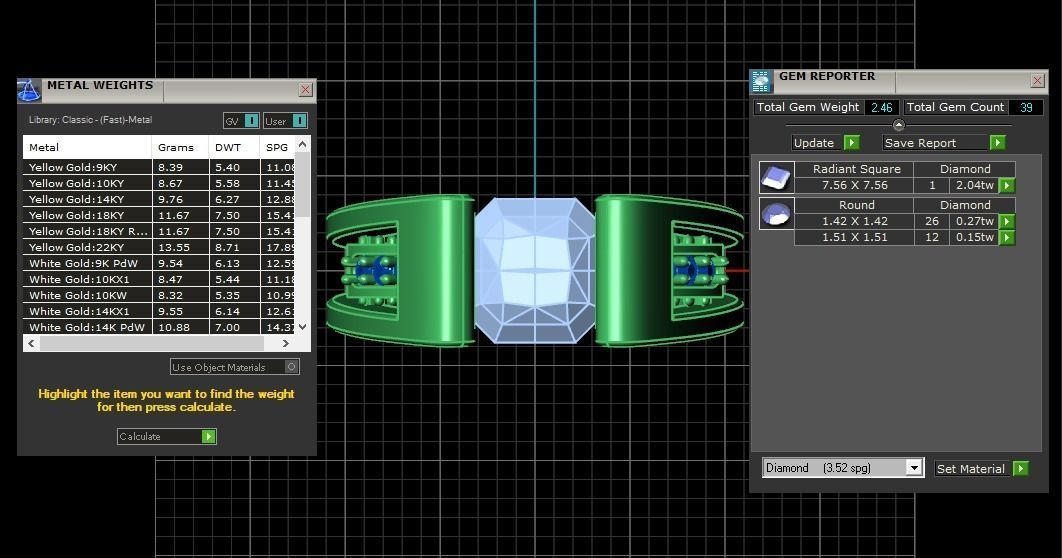
Task: Click the Radiant Square gem thumbnail
Action: (776, 177)
